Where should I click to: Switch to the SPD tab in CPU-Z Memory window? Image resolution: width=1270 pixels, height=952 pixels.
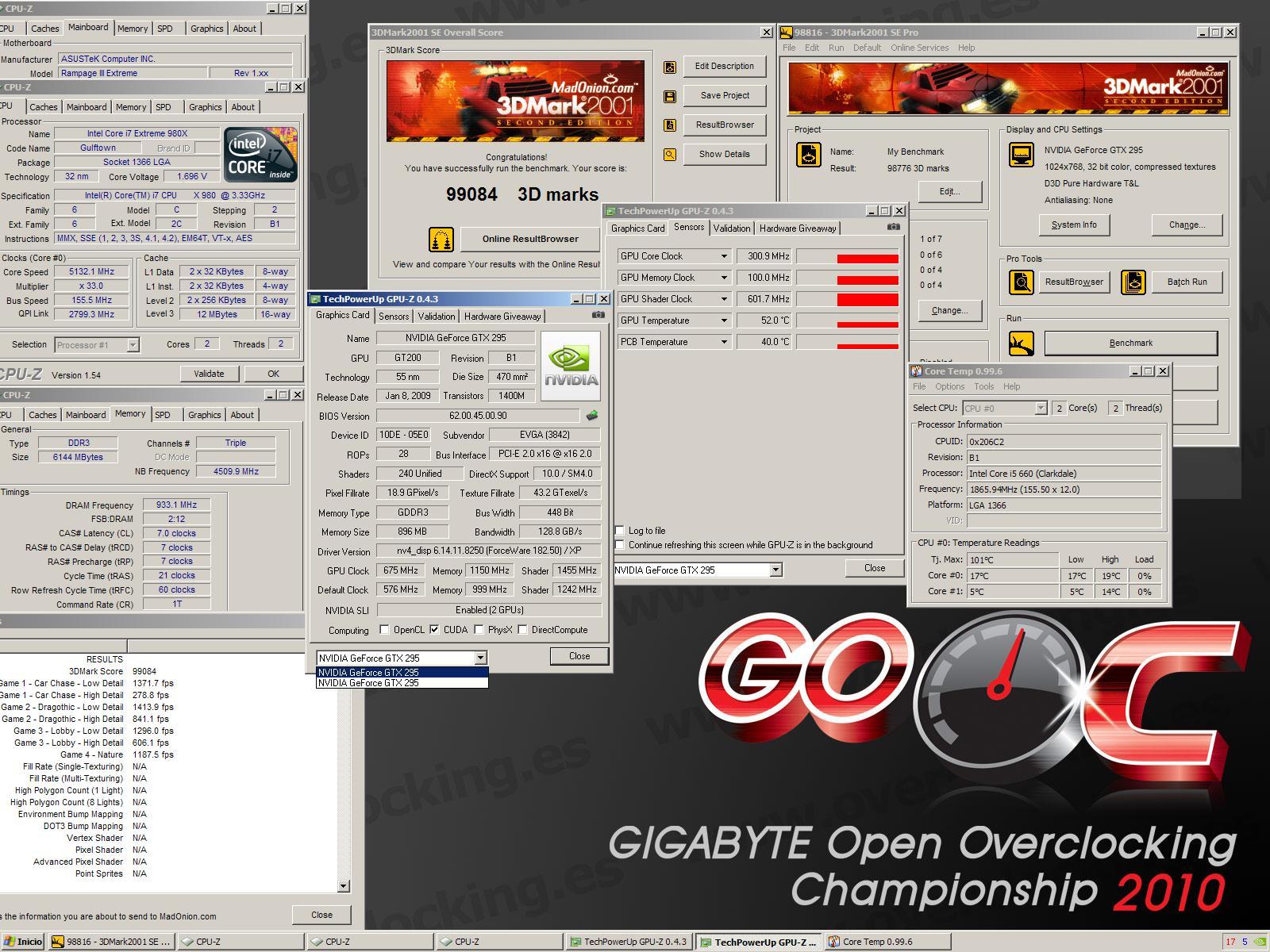[x=163, y=415]
